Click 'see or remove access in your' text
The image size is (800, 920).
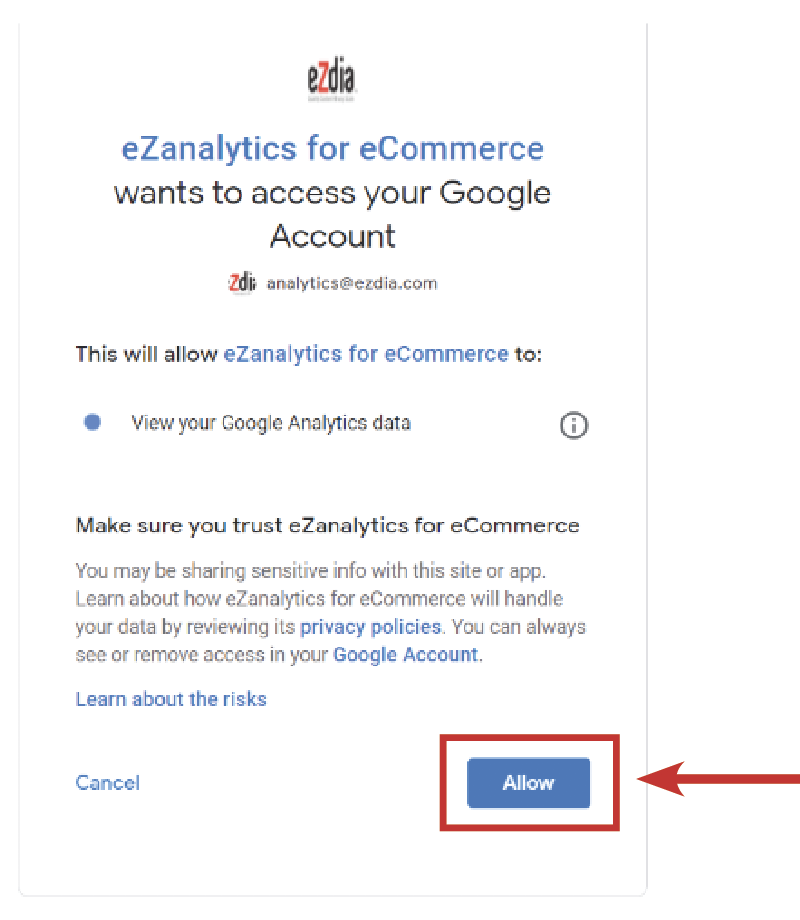(201, 654)
